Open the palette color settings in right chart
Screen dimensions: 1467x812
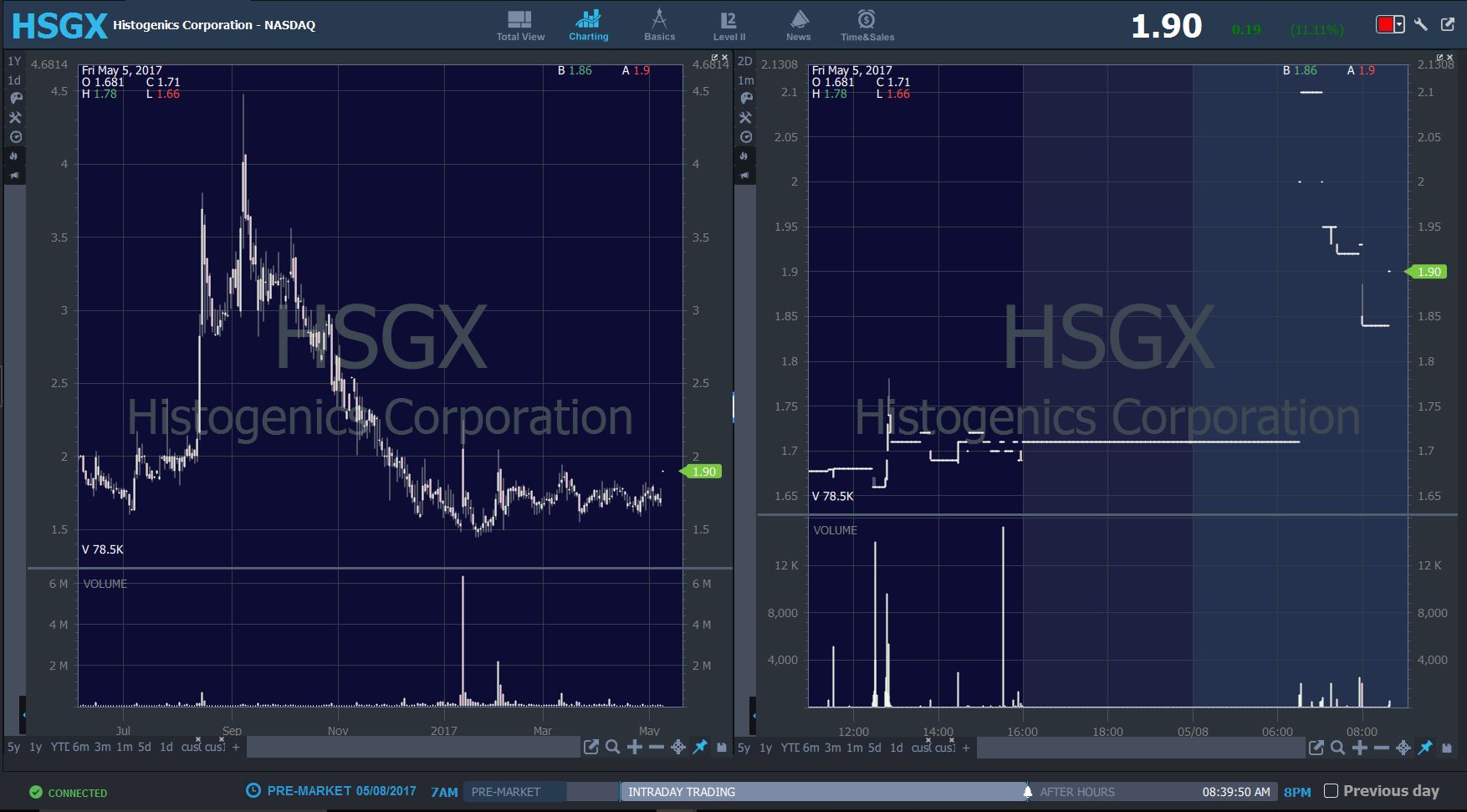746,99
